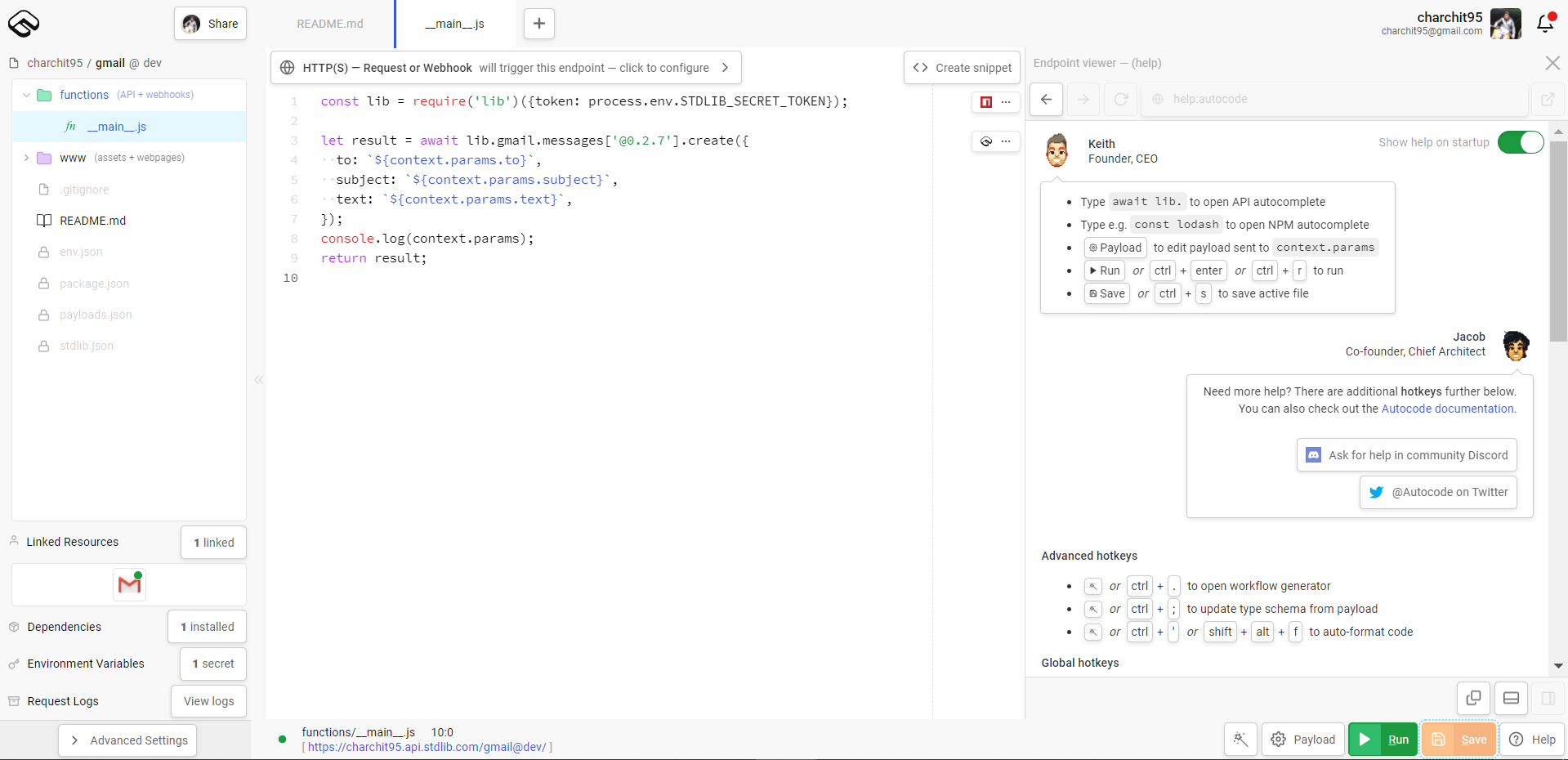Open the Autocode logo home icon
This screenshot has height=760, width=1568.
pyautogui.click(x=24, y=24)
